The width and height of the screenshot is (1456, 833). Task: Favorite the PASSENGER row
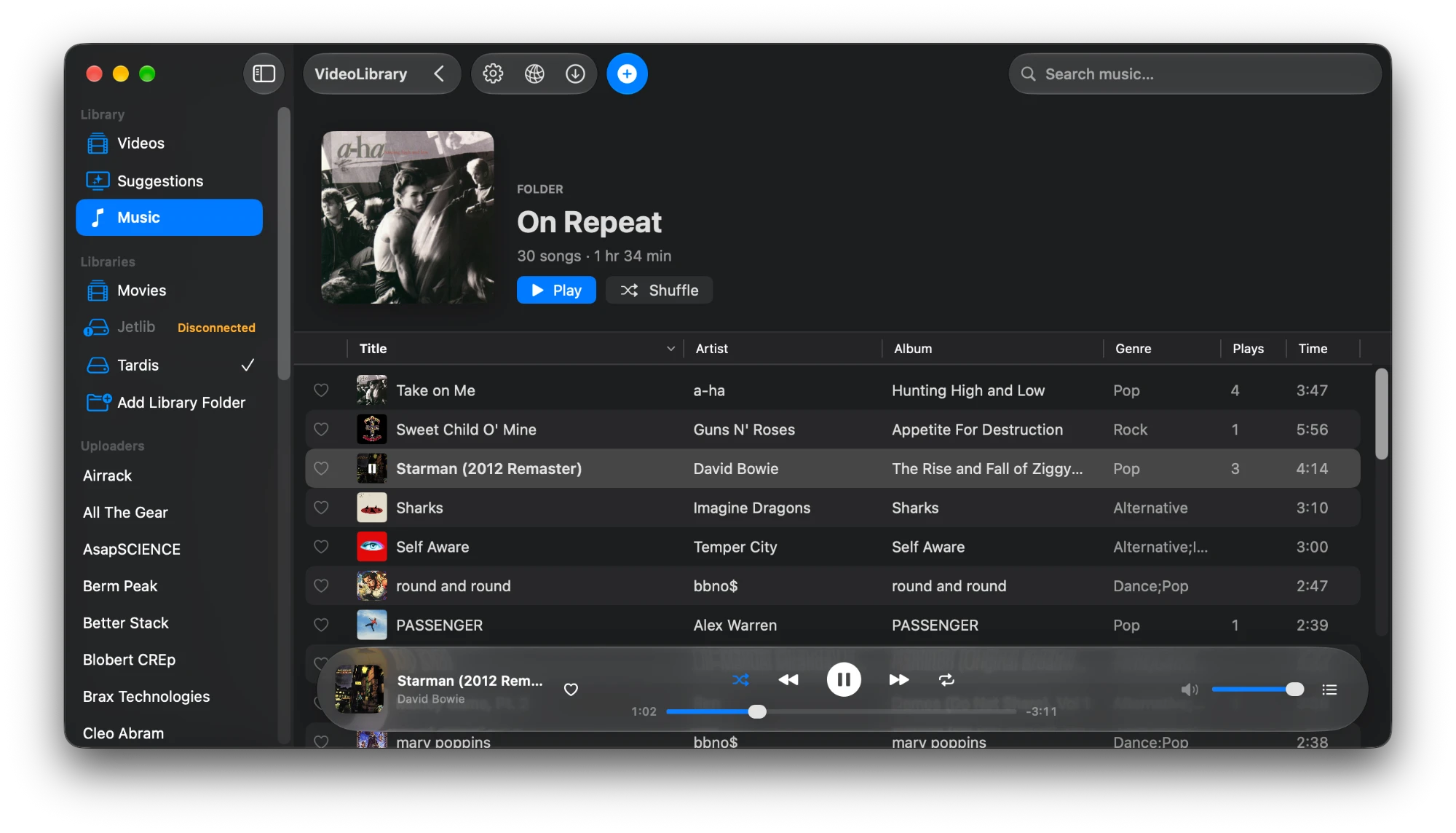[x=321, y=625]
